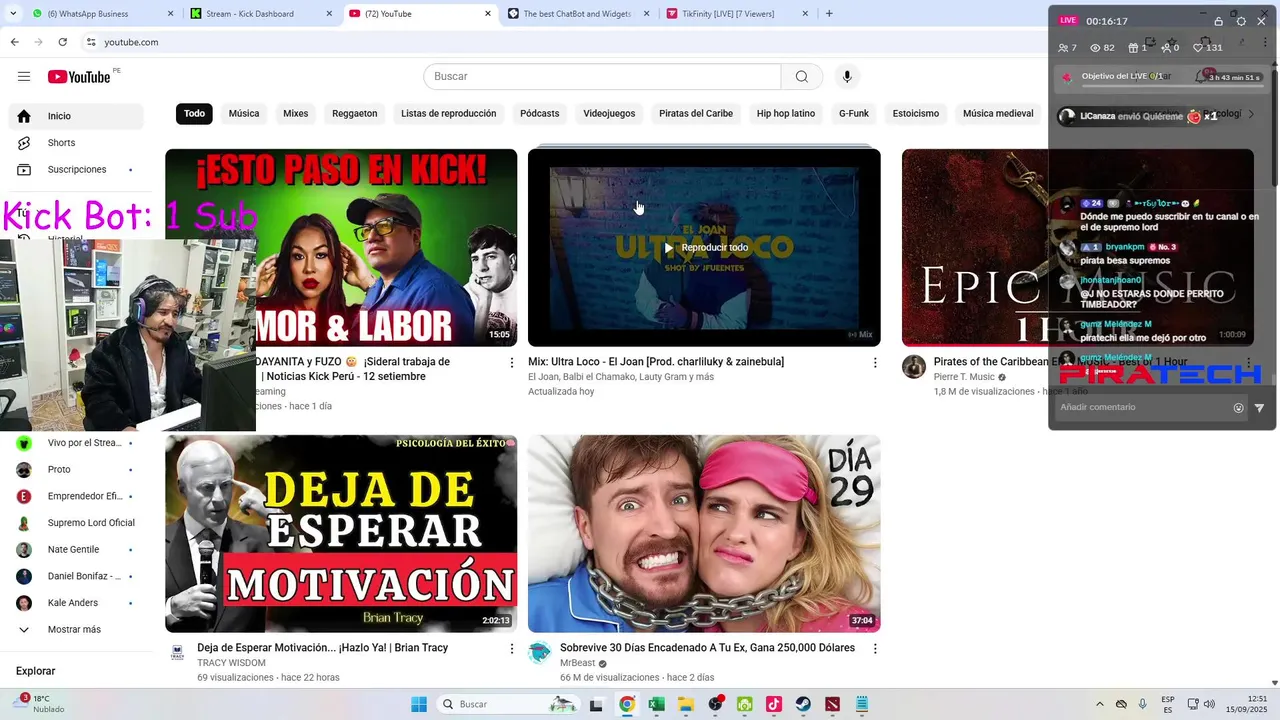
Task: Open the ESP language selector in the taskbar
Action: (x=1167, y=704)
